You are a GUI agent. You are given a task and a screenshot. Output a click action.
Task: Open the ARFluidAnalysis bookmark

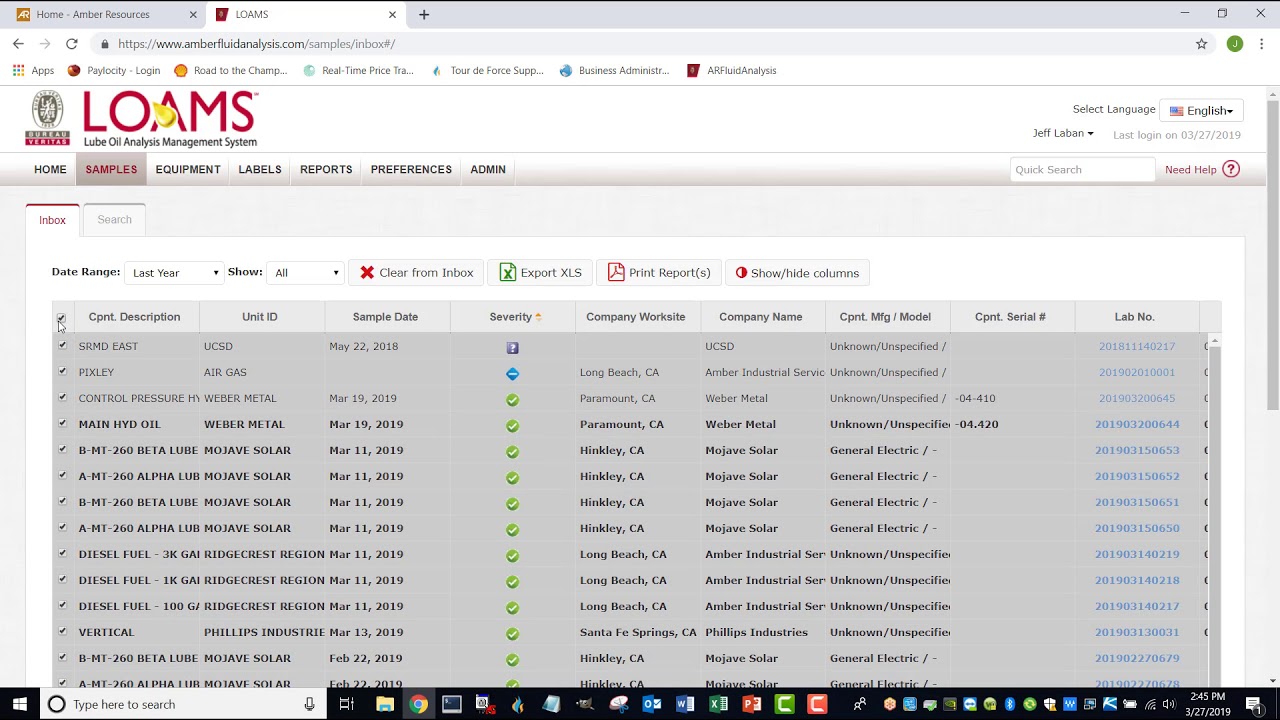point(731,71)
